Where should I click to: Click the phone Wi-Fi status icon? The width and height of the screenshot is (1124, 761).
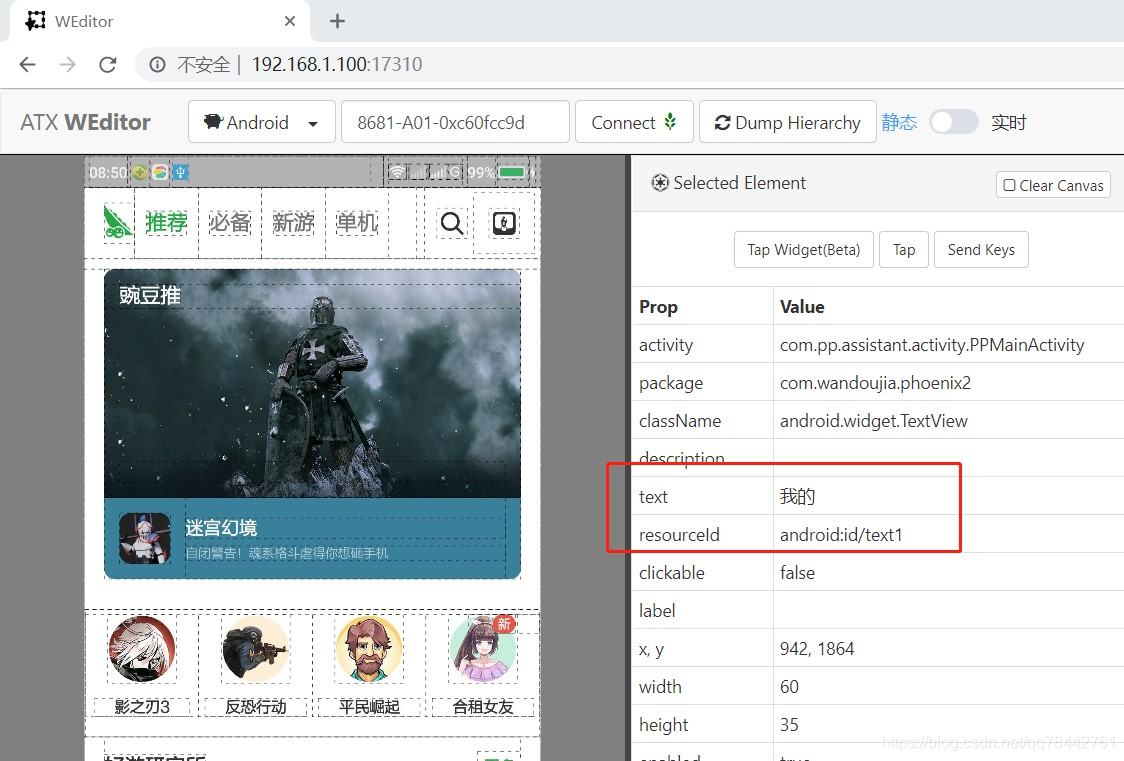click(x=397, y=172)
